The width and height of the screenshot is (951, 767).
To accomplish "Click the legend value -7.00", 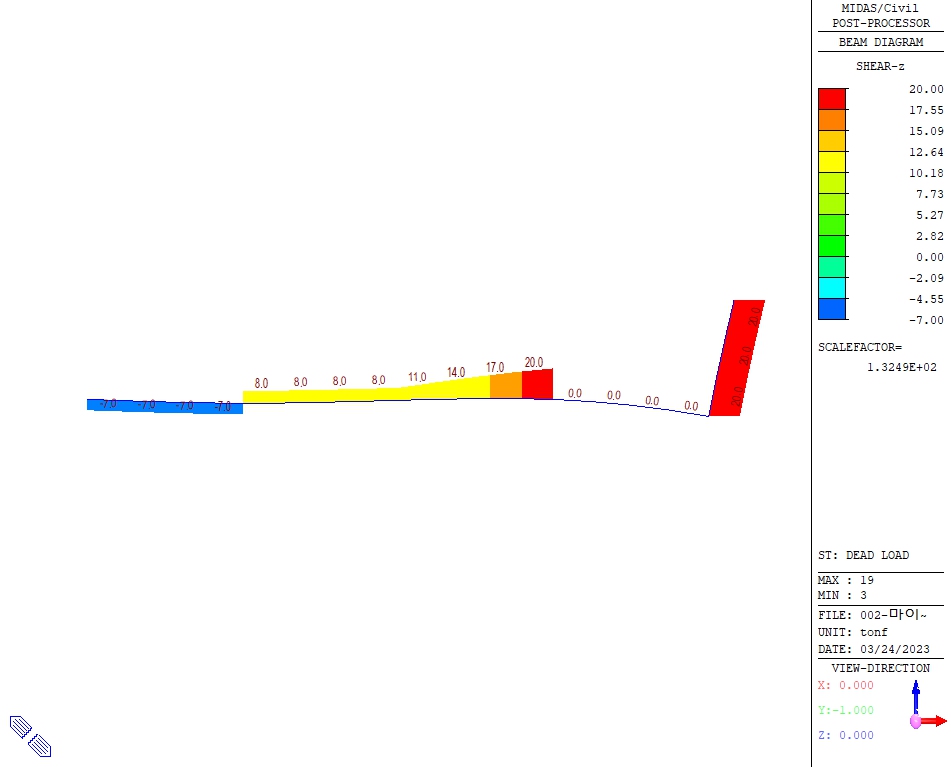I will click(x=926, y=320).
